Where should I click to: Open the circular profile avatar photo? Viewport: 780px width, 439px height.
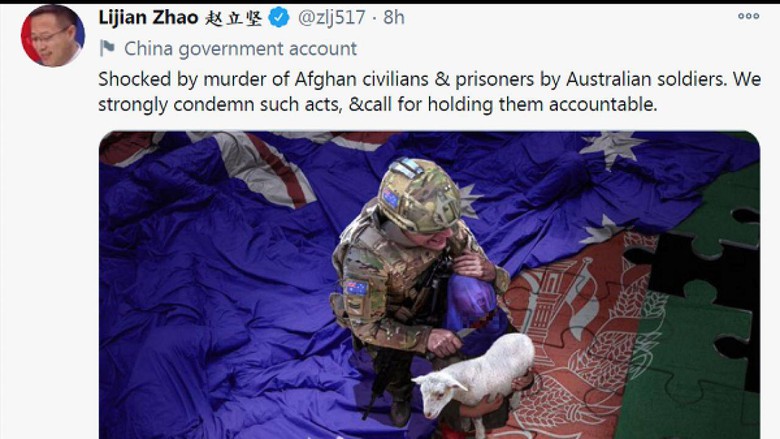[x=53, y=36]
